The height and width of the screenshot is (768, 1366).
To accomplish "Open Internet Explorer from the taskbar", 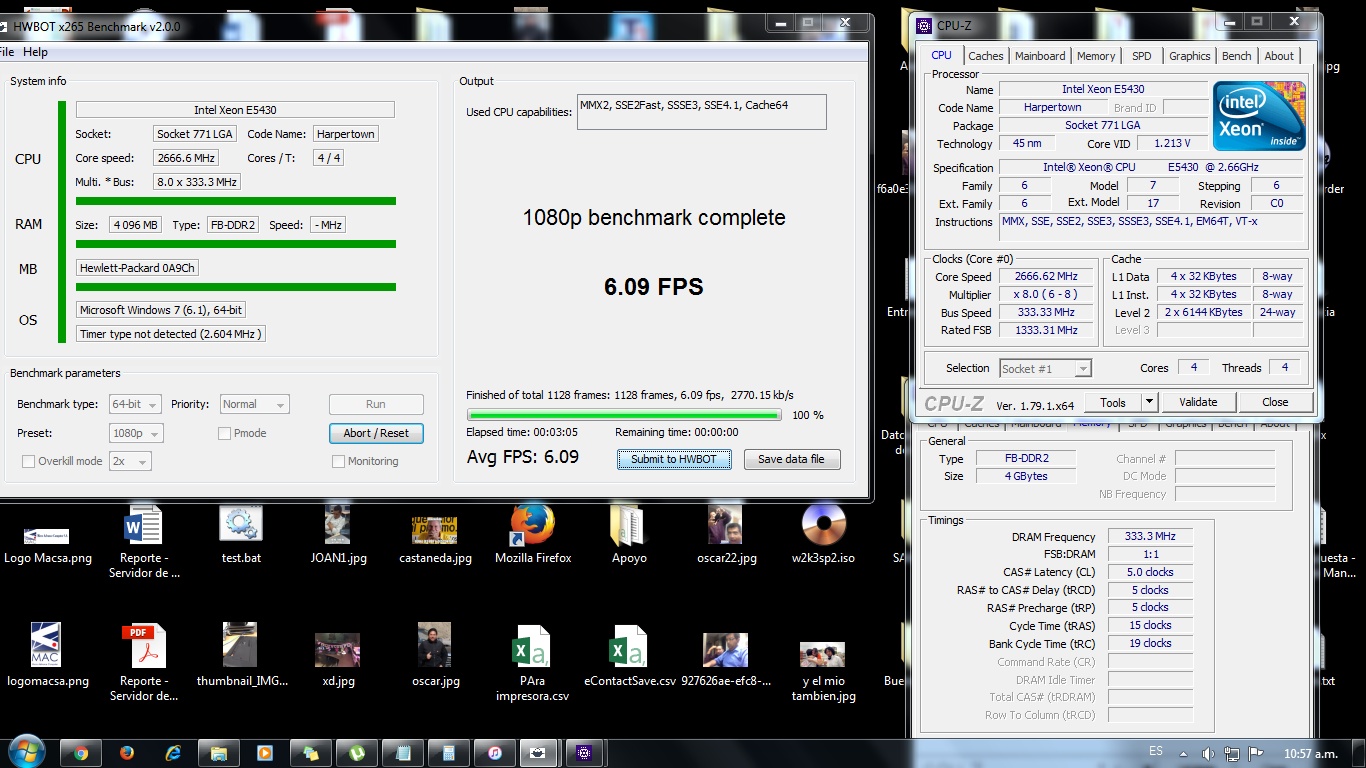I will click(x=173, y=753).
